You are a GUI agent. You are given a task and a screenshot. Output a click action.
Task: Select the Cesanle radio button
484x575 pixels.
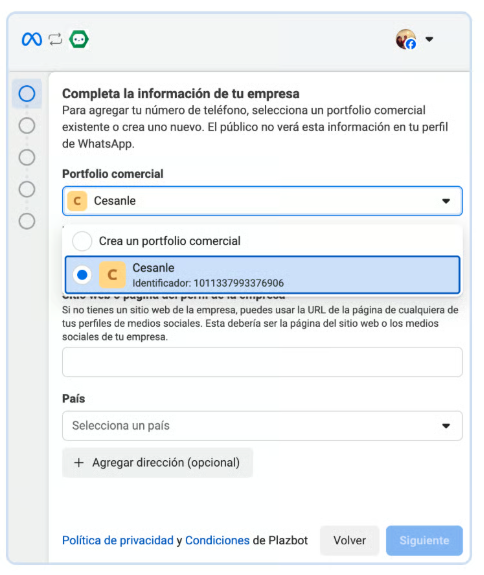tap(82, 275)
